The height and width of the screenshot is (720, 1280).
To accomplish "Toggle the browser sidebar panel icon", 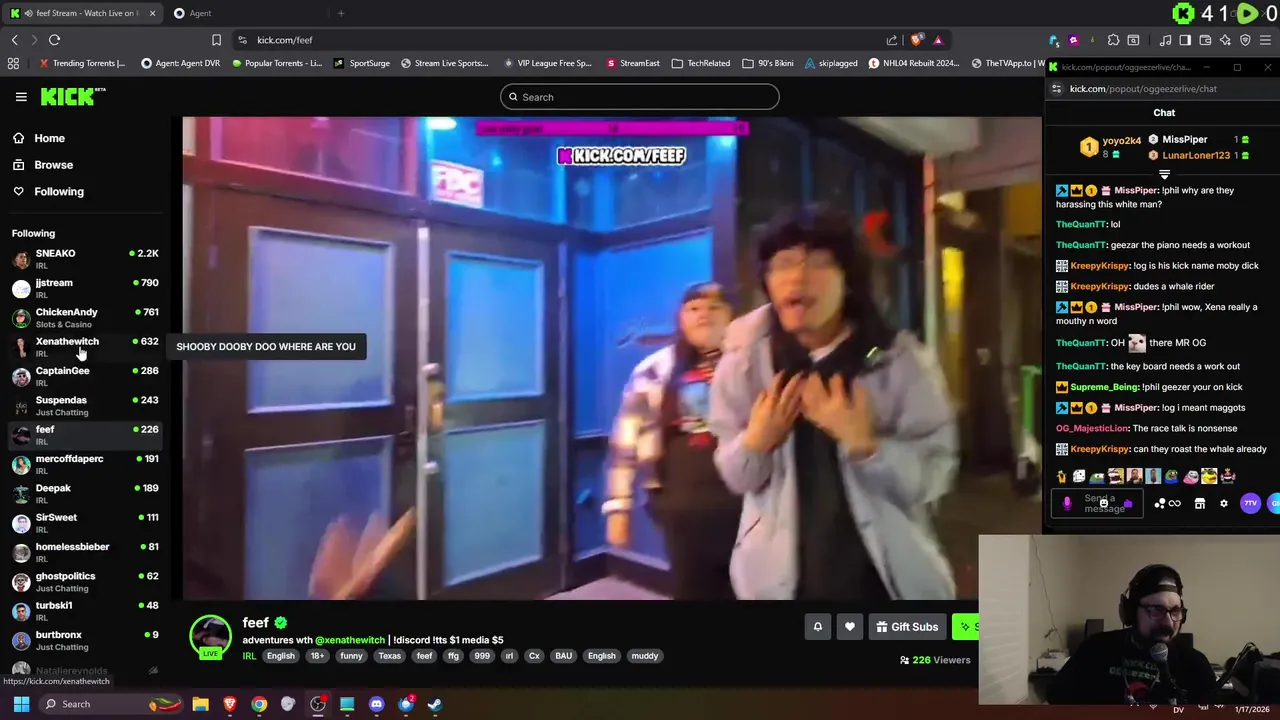I will (1185, 40).
